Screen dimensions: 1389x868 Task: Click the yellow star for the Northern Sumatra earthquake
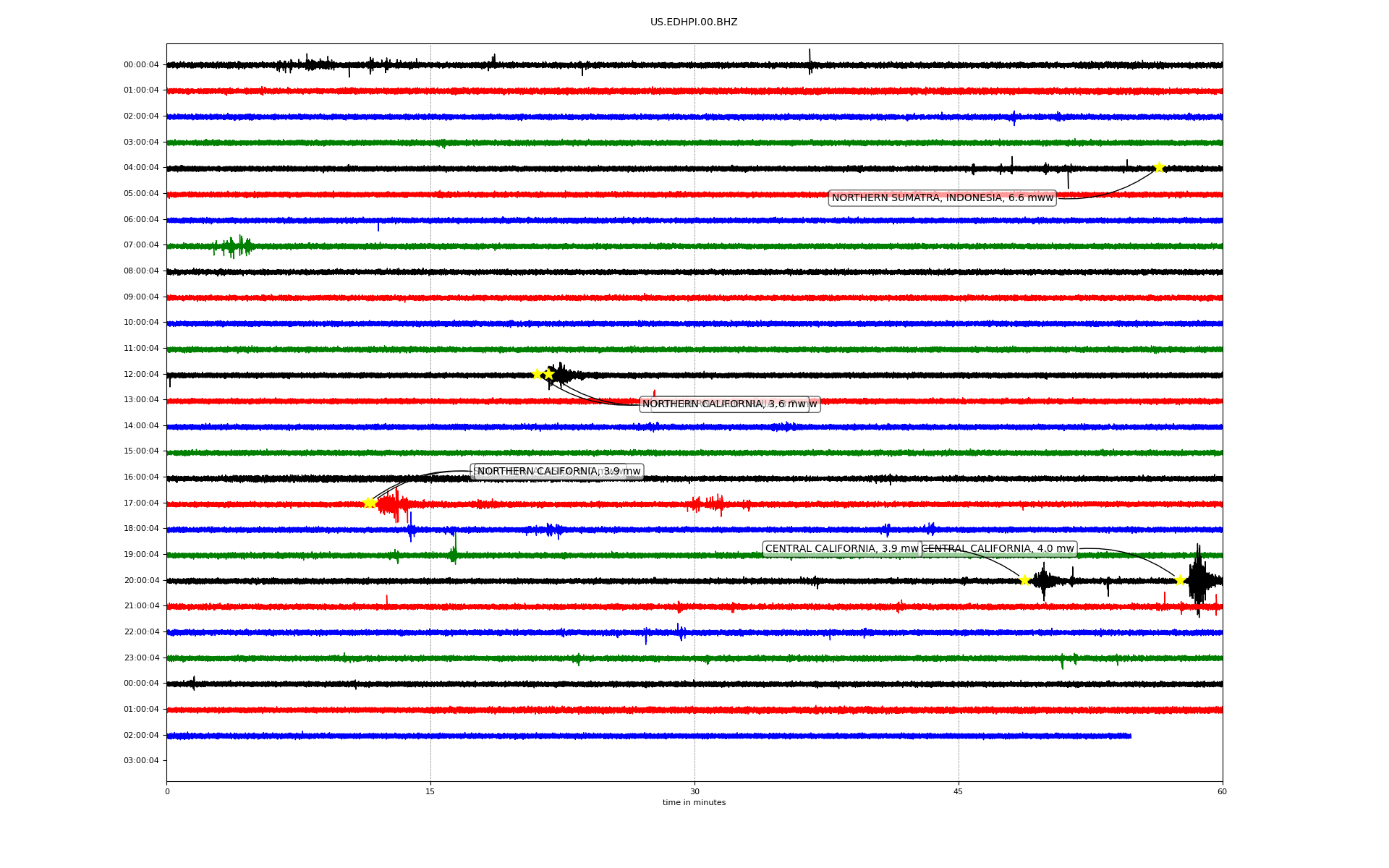point(1159,167)
